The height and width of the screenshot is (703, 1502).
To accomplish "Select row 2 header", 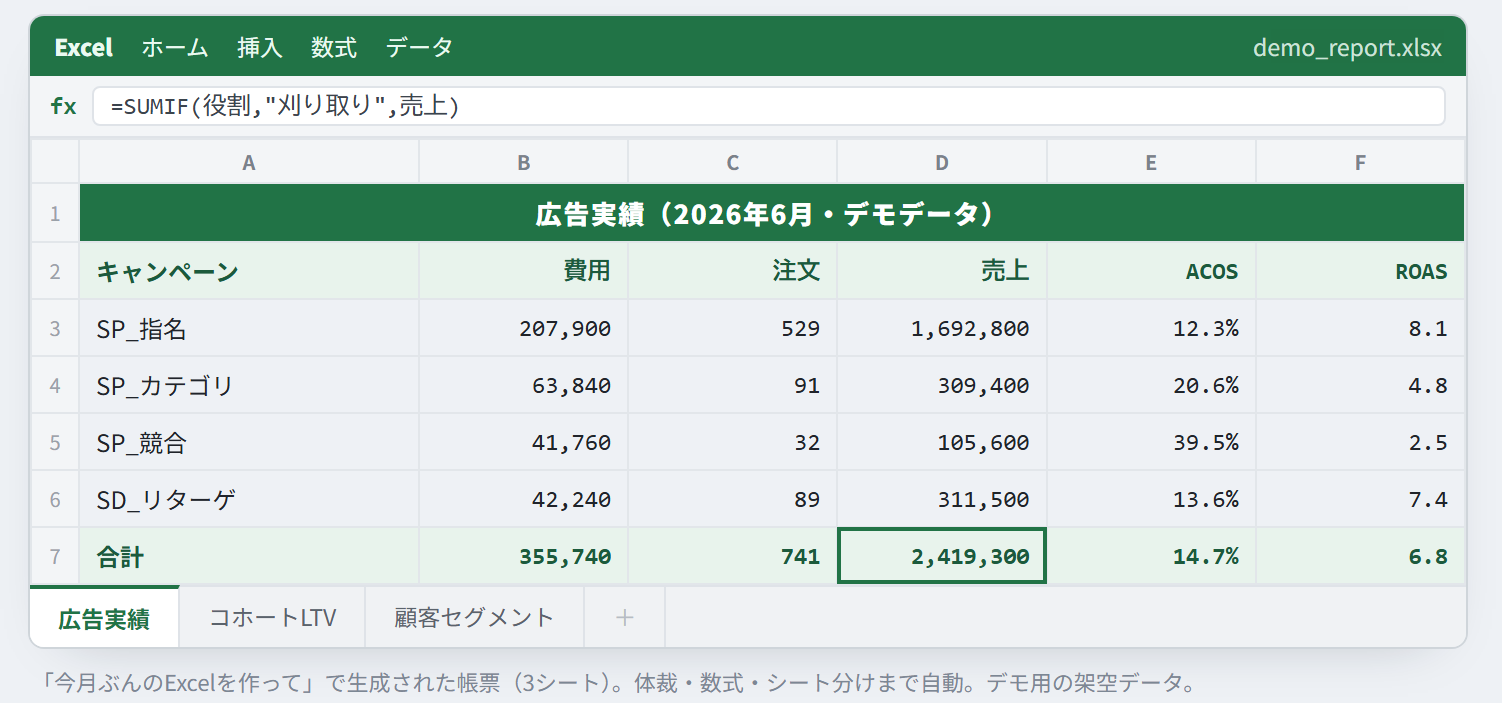I will (x=55, y=271).
